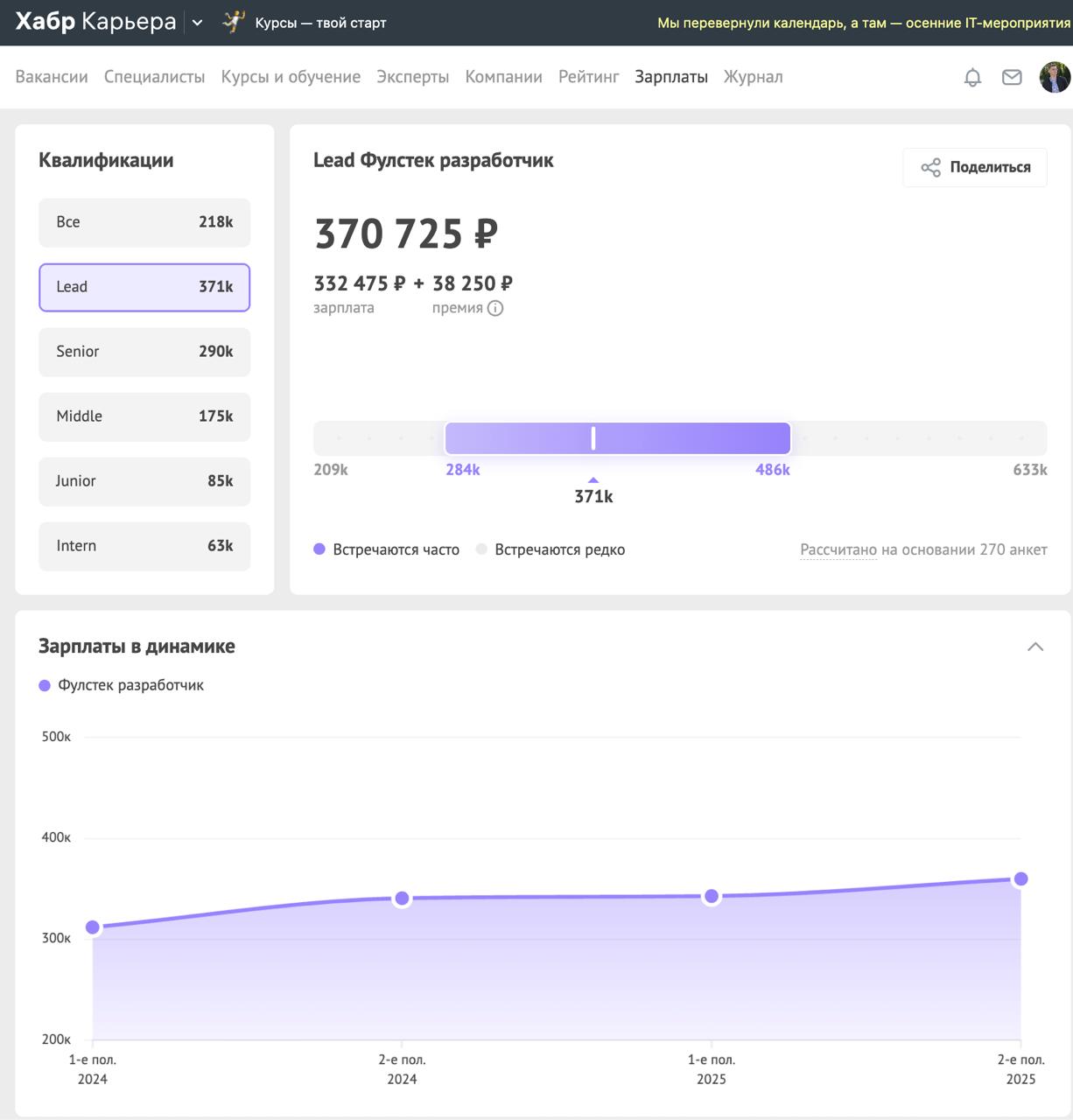This screenshot has height=1120, width=1073.
Task: Click the Хабр Карьера logo
Action: pyautogui.click(x=95, y=22)
